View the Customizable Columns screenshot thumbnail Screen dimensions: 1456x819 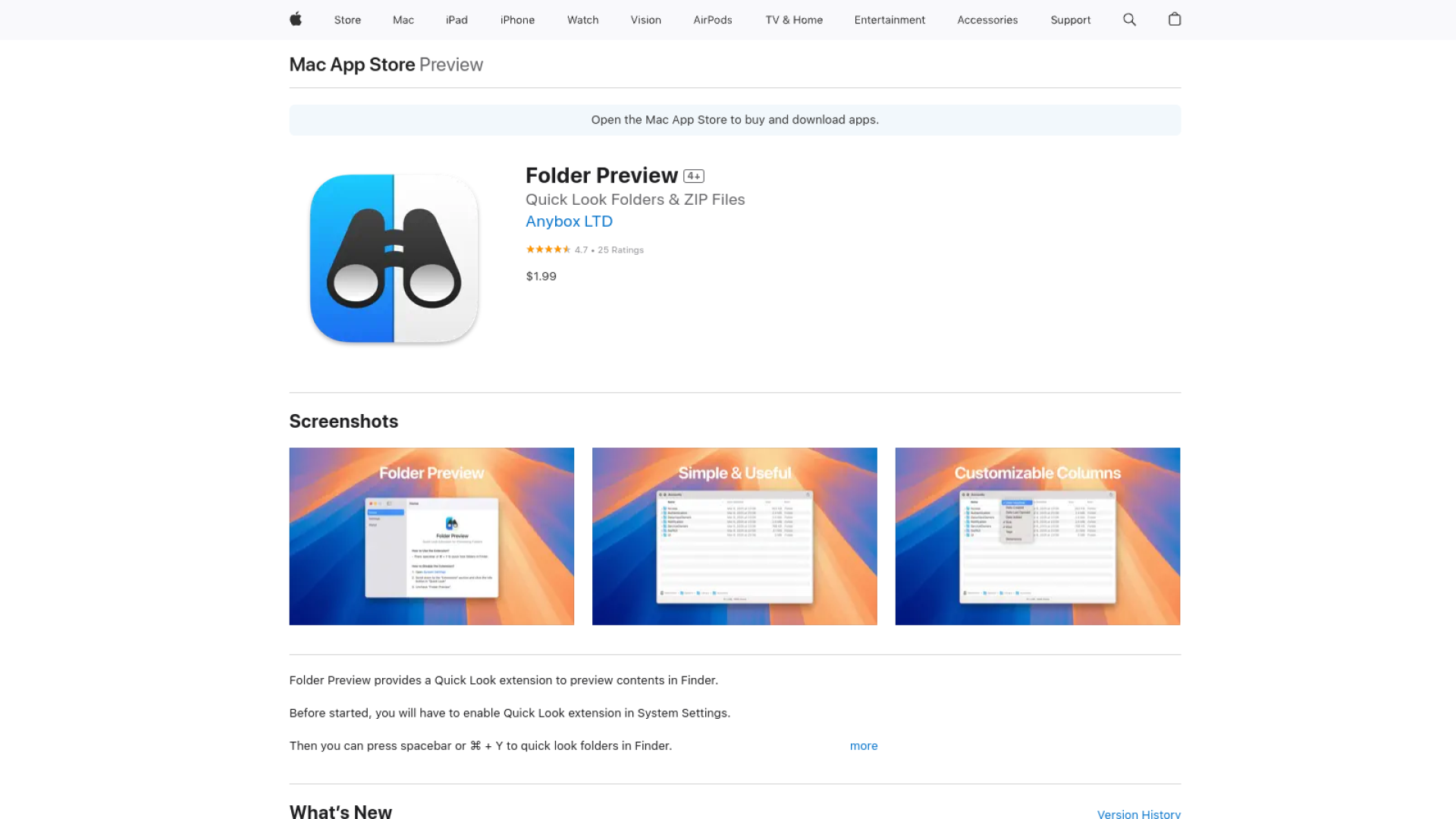(1037, 536)
